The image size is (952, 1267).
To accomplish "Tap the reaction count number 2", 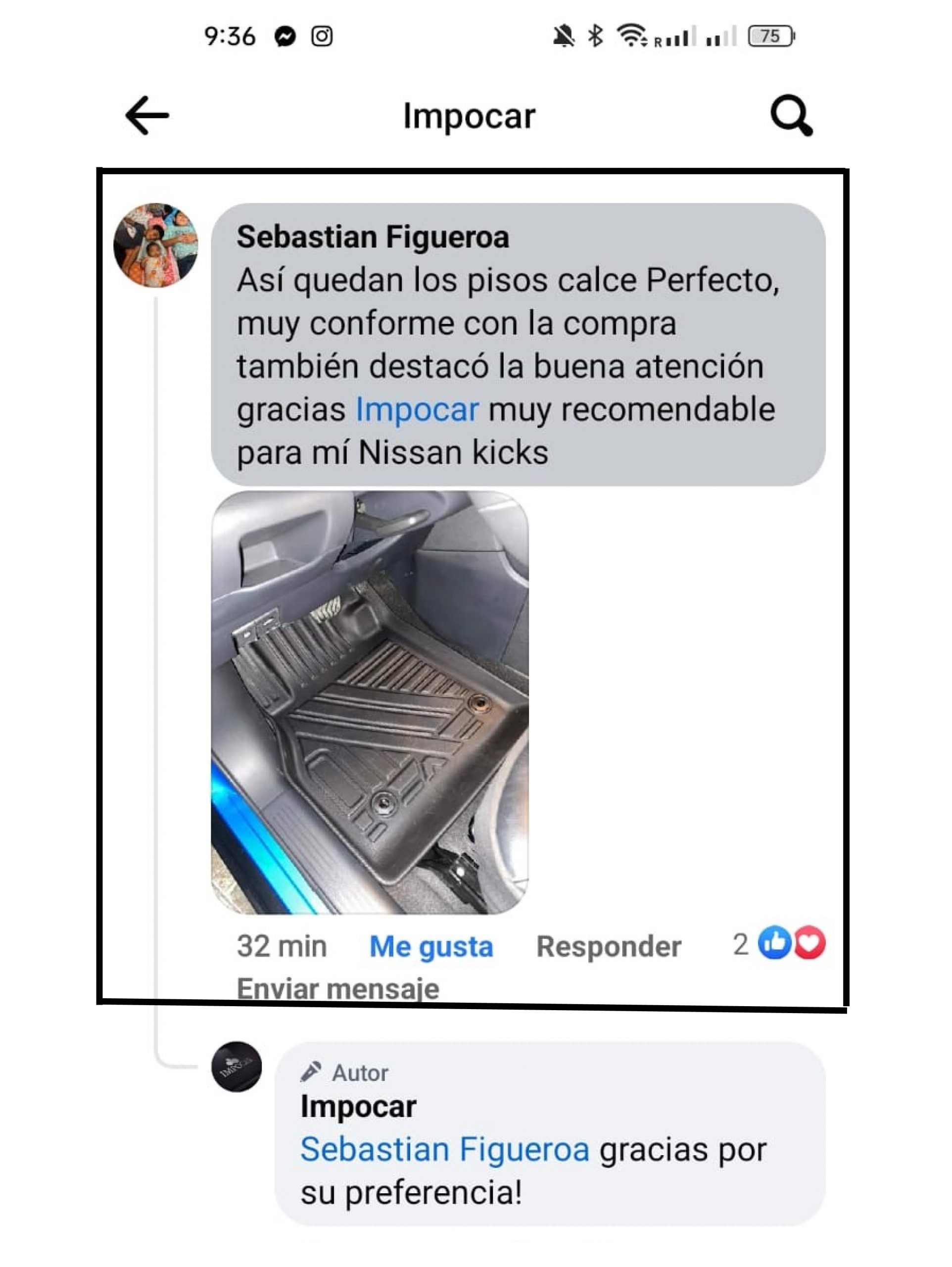I will pyautogui.click(x=741, y=944).
